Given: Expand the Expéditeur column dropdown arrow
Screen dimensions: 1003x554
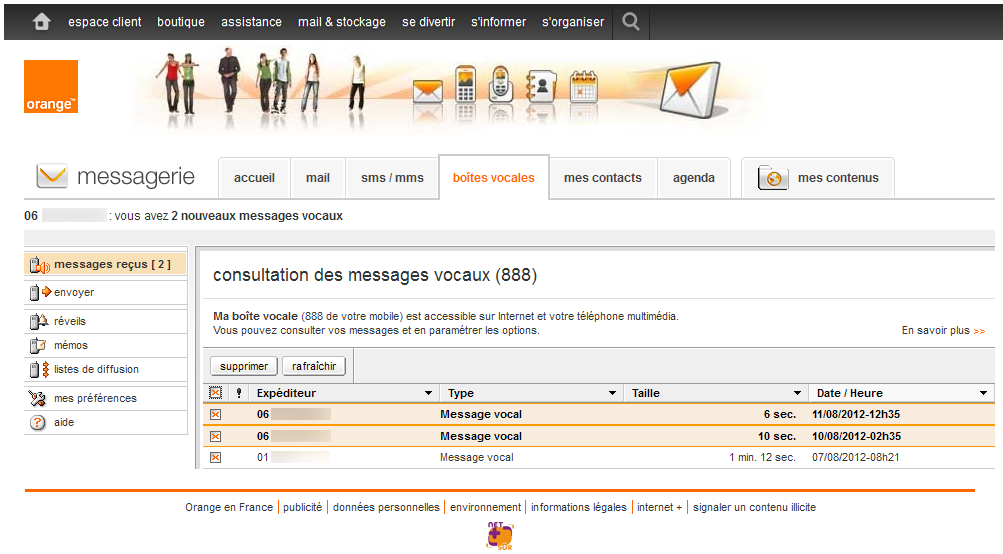Looking at the screenshot, I should pyautogui.click(x=429, y=394).
